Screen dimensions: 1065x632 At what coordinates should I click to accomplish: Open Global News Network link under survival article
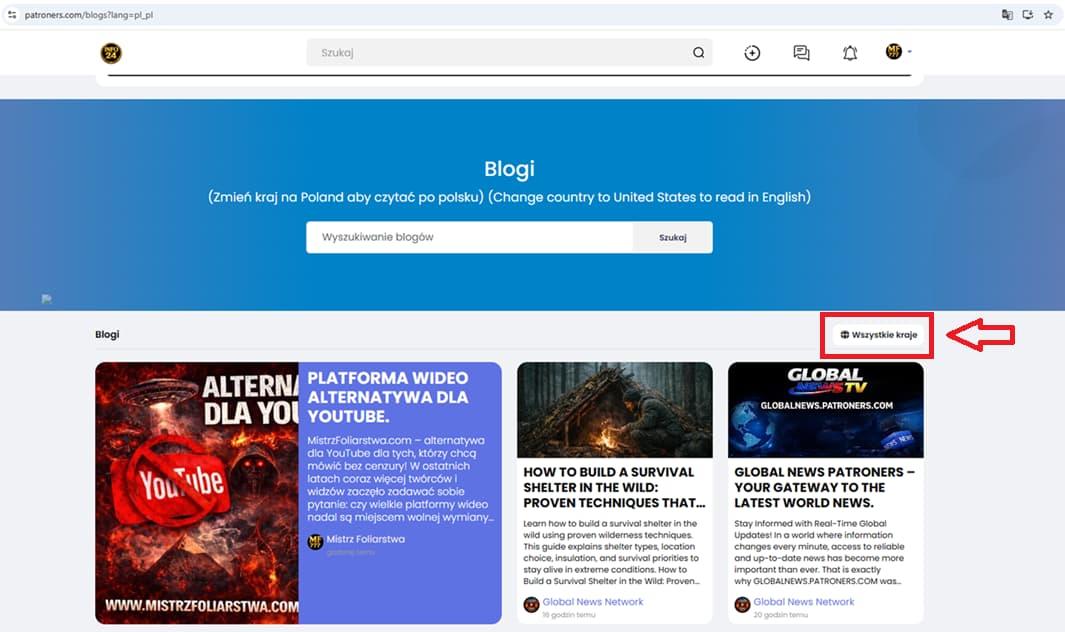(x=592, y=602)
